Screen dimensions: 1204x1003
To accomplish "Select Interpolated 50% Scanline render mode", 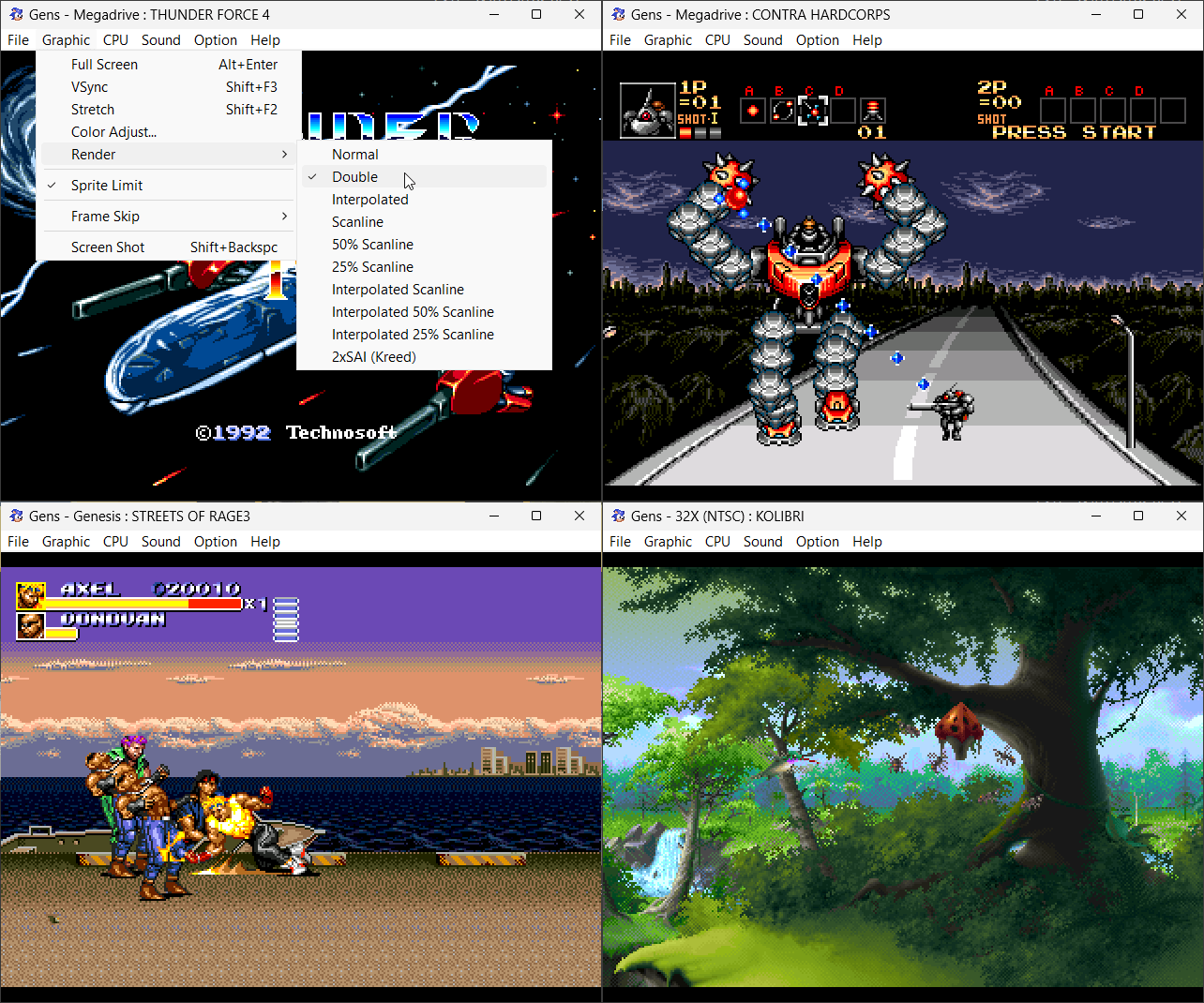I will tap(424, 312).
